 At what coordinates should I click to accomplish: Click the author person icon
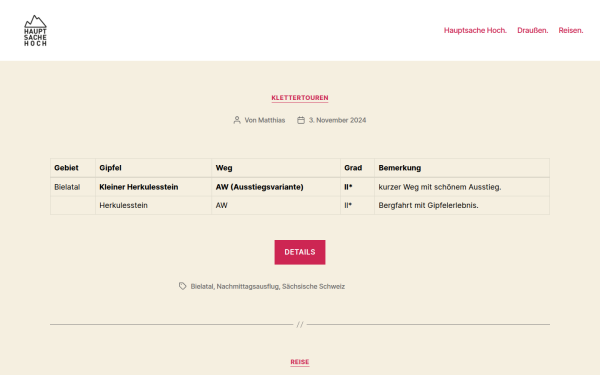[x=237, y=120]
